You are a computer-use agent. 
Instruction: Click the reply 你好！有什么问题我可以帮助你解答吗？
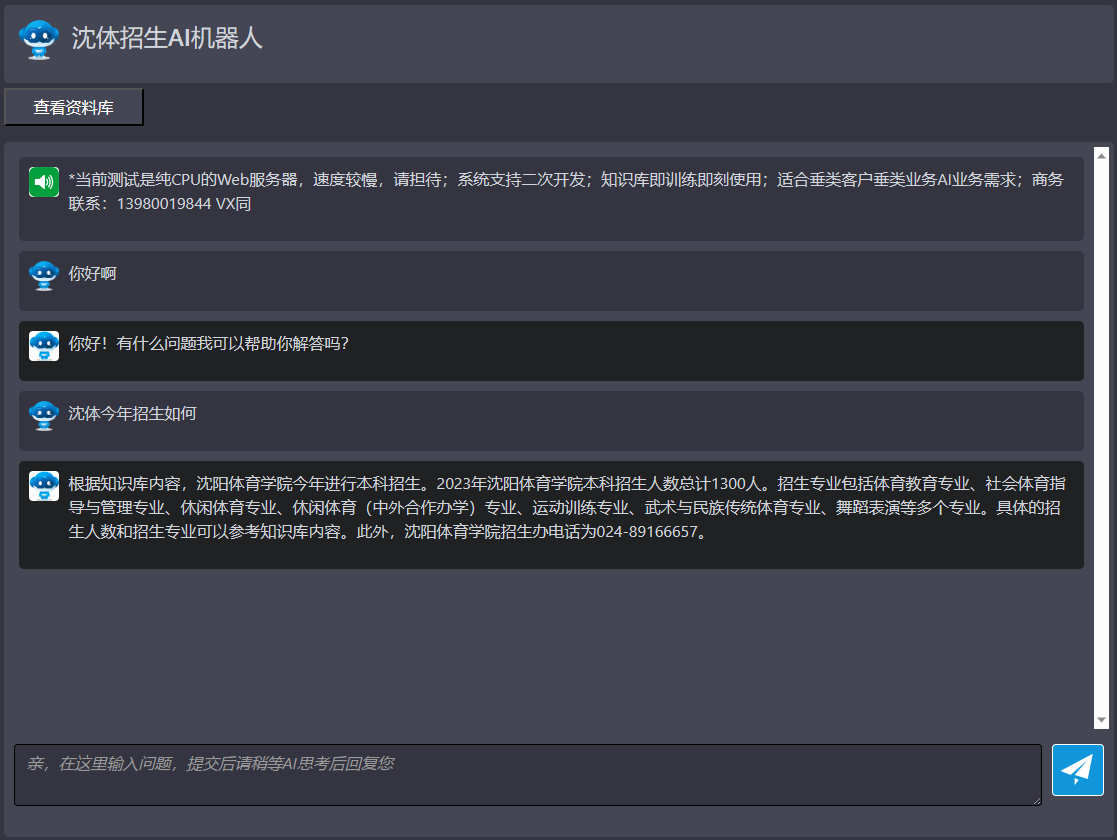tap(208, 343)
